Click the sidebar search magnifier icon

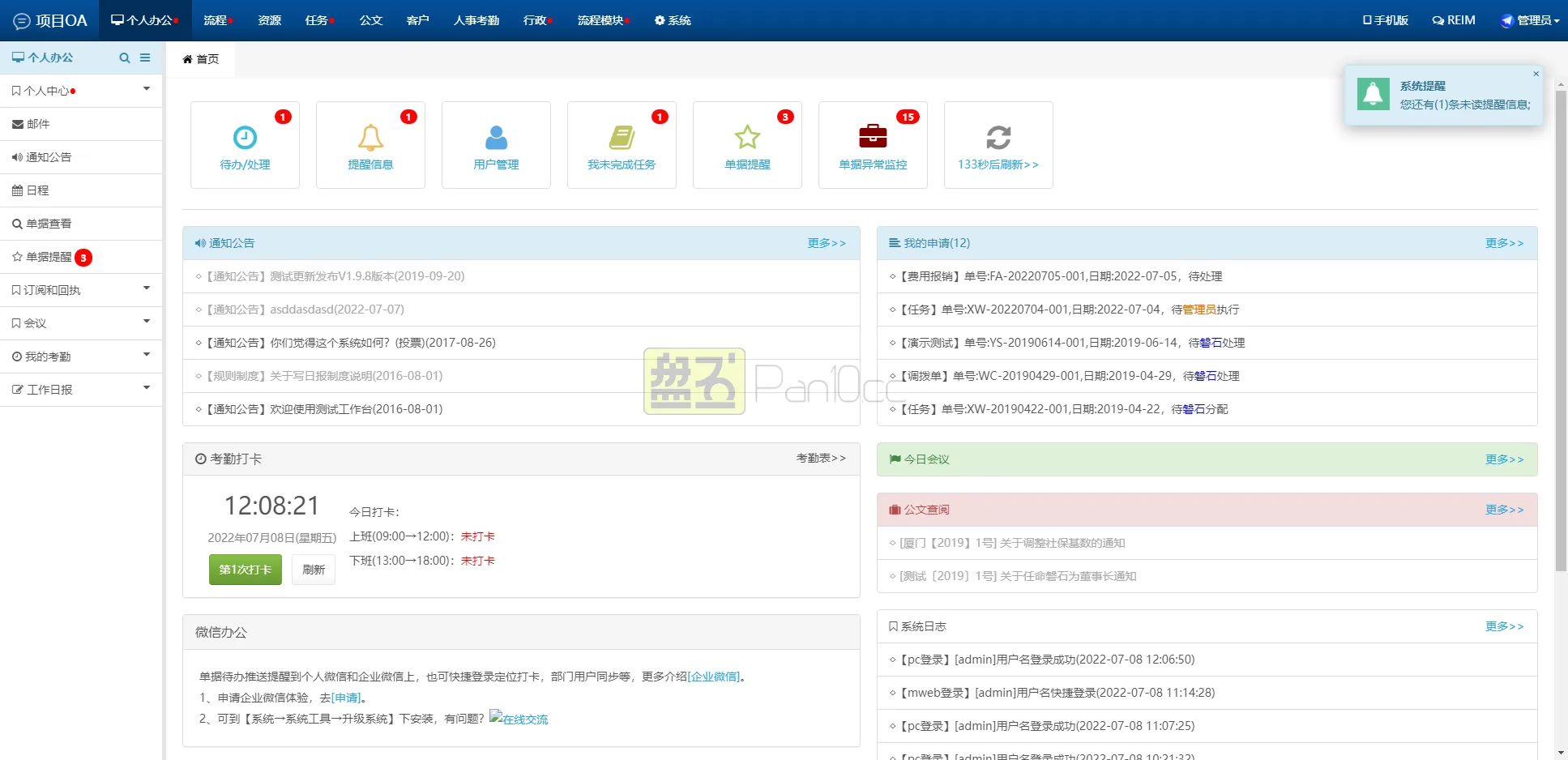[x=125, y=58]
